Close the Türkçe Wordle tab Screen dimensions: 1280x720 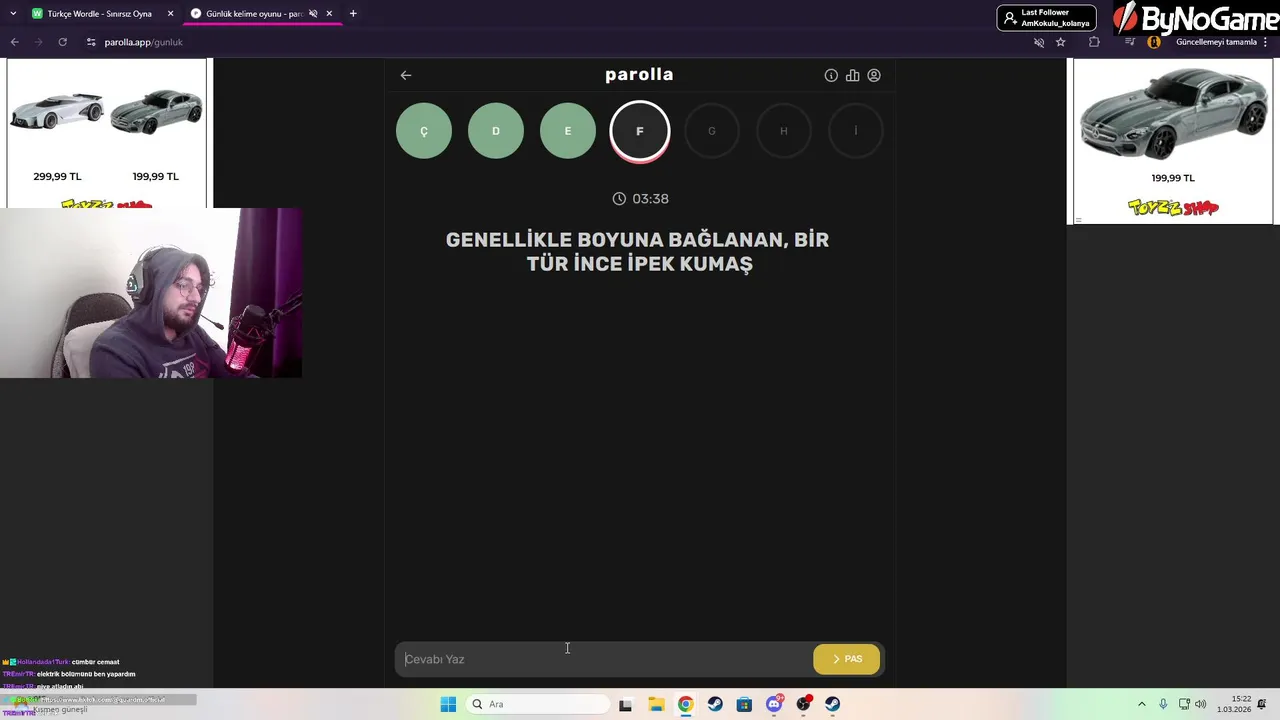click(x=170, y=14)
